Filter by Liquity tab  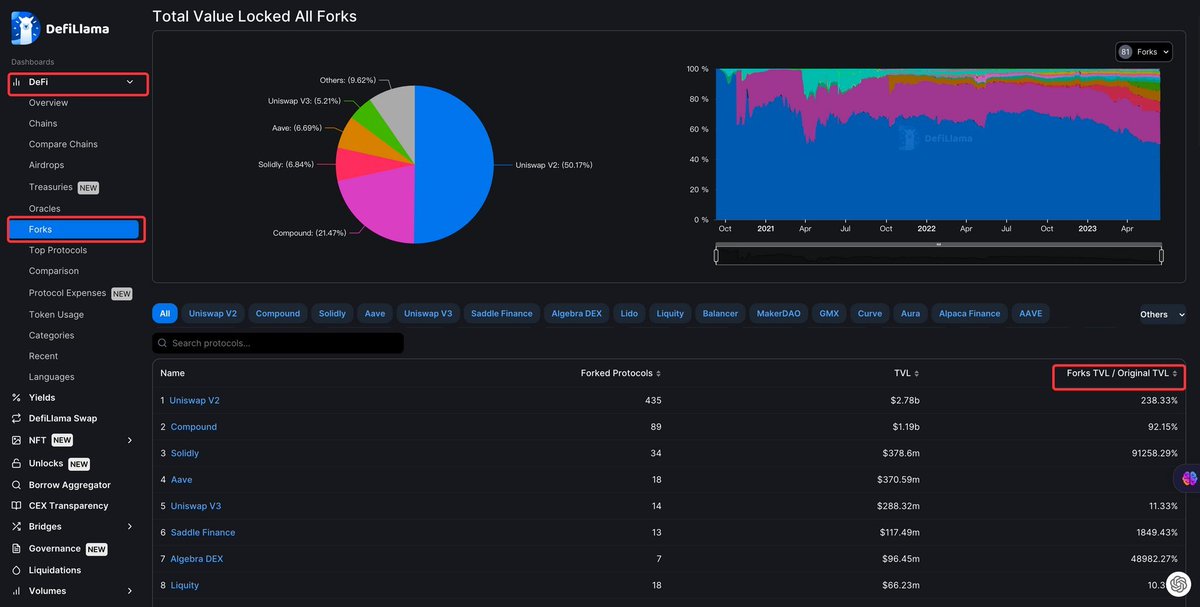[670, 313]
